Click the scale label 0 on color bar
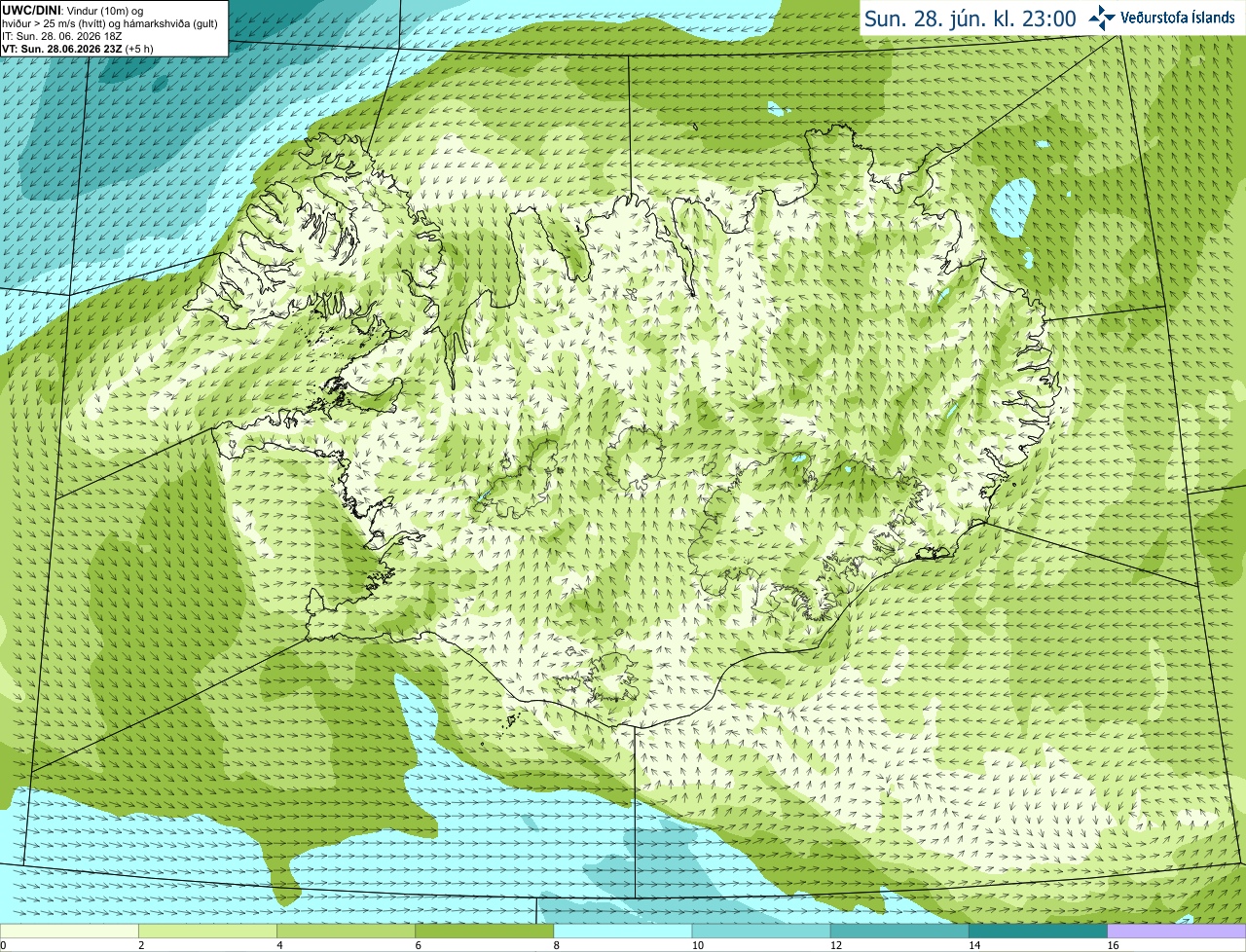This screenshot has width=1246, height=952. 3,945
